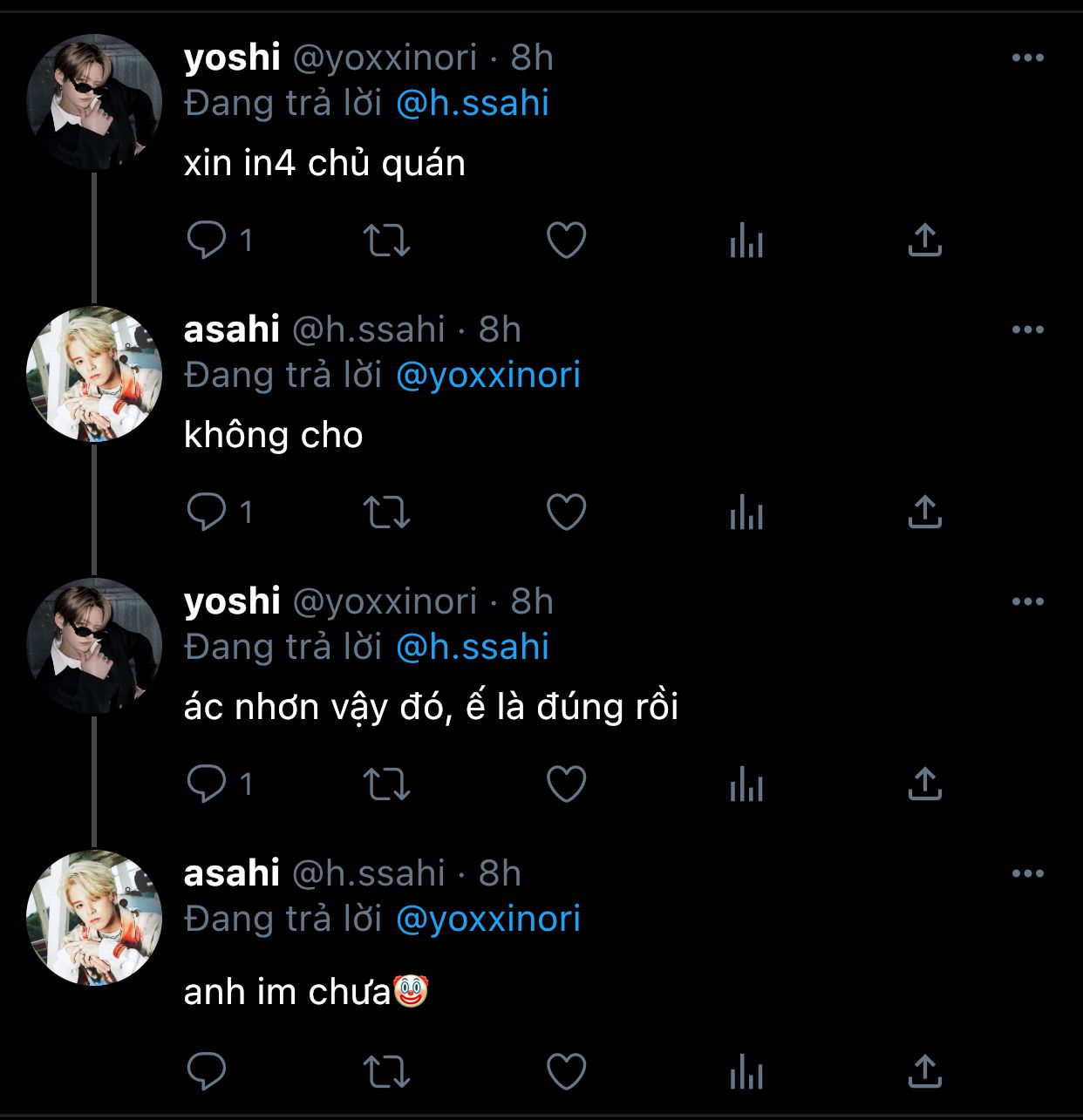View analytics for "xin in4 chủ quán" tweet
The width and height of the screenshot is (1083, 1120).
click(x=746, y=241)
